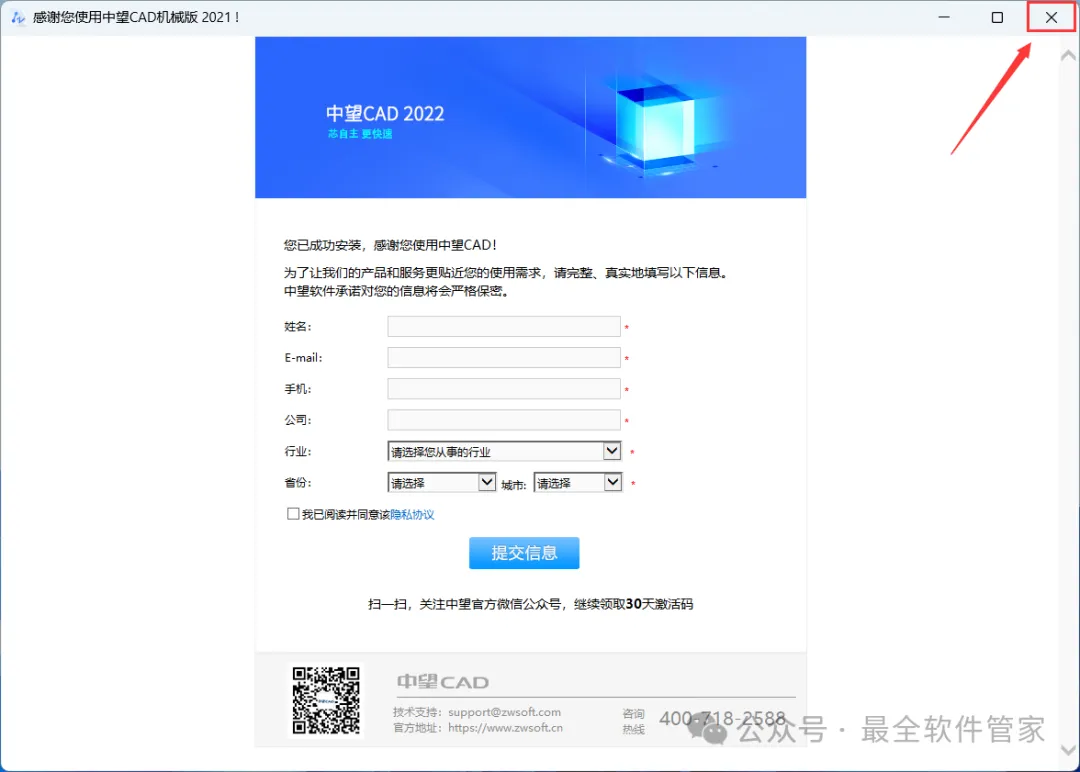Focus the E-mail input field

click(503, 357)
